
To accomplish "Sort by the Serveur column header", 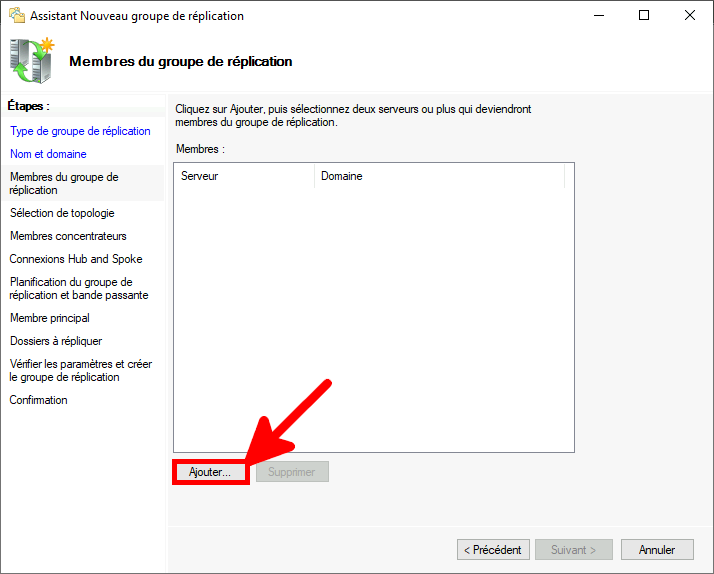I will 244,176.
